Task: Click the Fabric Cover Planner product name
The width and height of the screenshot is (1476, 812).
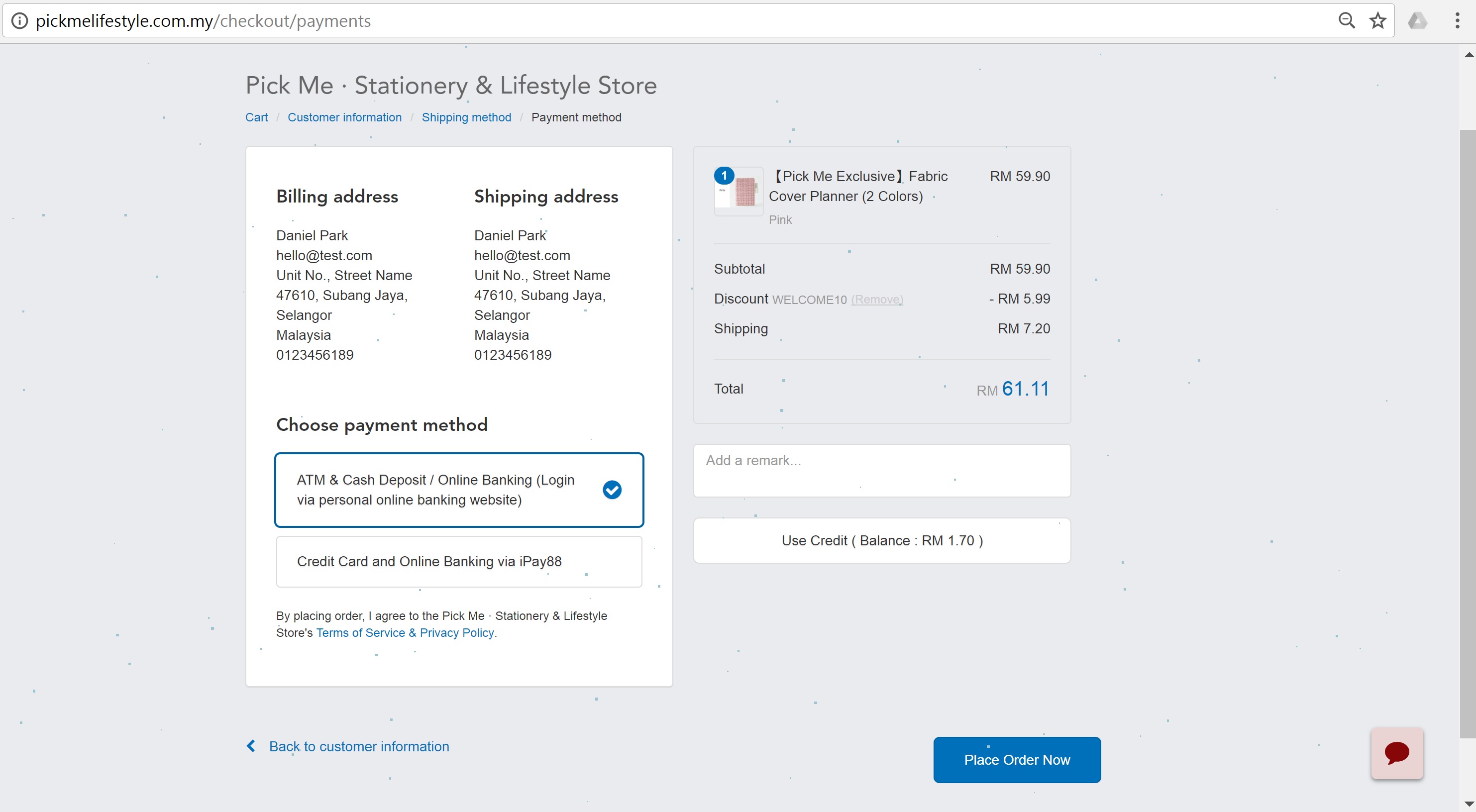Action: pyautogui.click(x=858, y=186)
